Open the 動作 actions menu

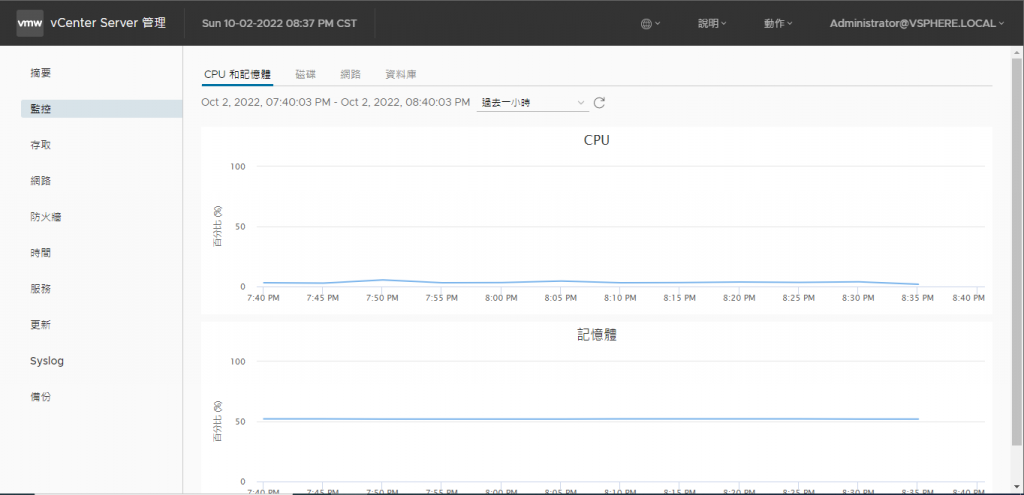[x=778, y=24]
